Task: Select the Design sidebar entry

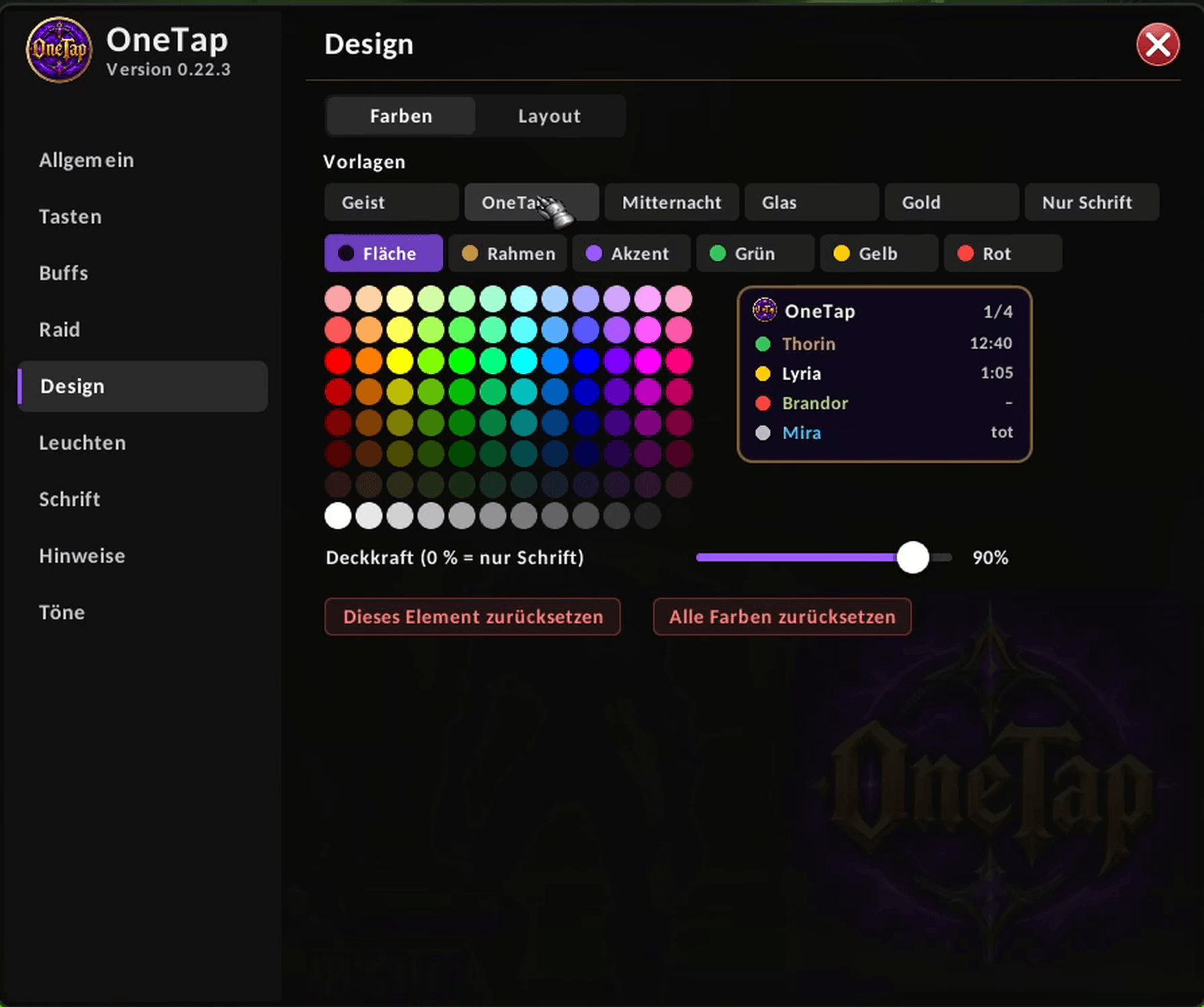Action: point(143,386)
